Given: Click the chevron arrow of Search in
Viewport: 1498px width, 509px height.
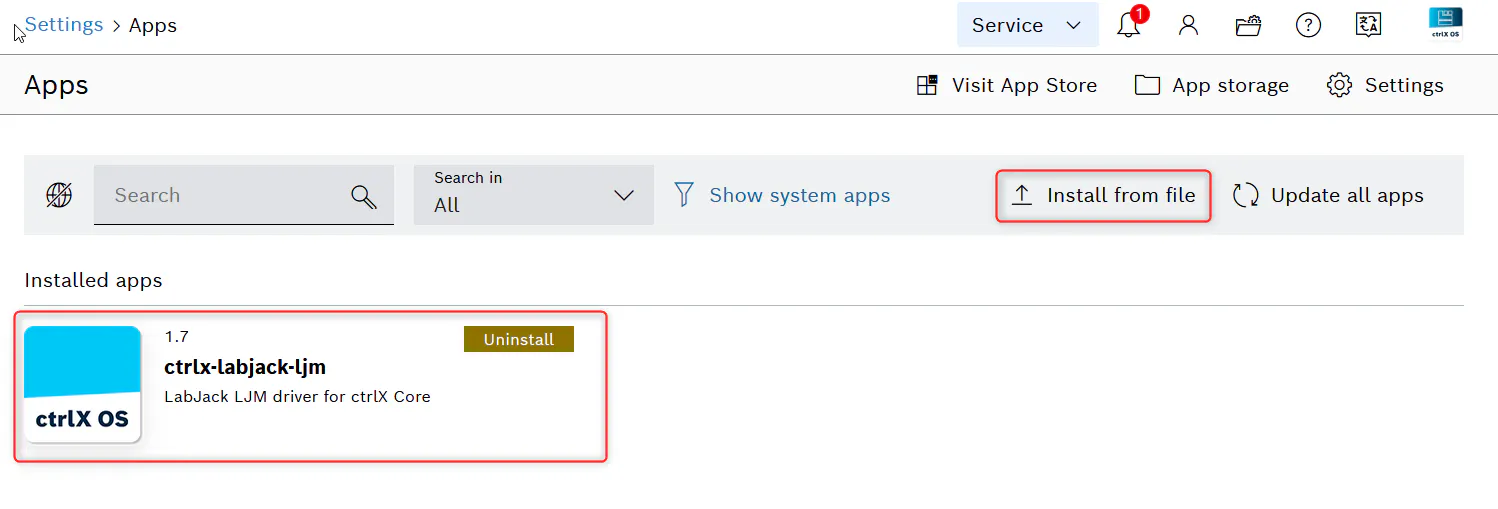Looking at the screenshot, I should click(623, 195).
